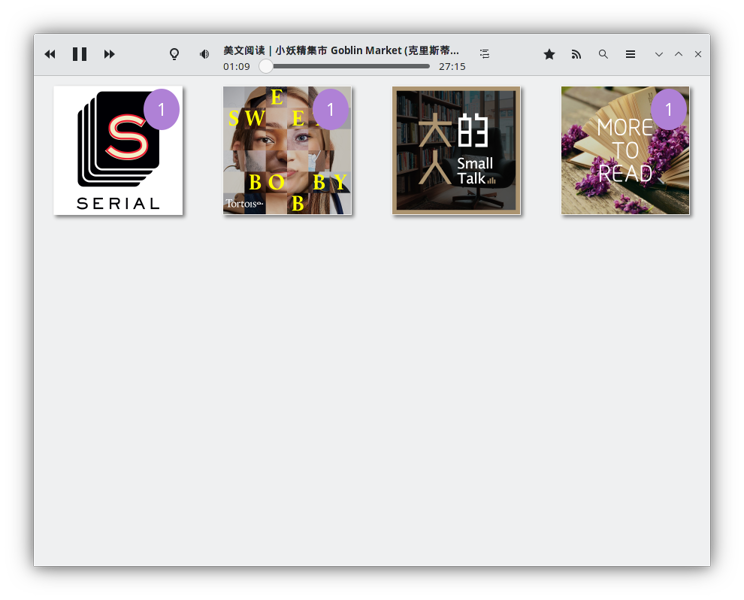The height and width of the screenshot is (600, 744).
Task: Click the up chevron in the header
Action: coord(678,54)
